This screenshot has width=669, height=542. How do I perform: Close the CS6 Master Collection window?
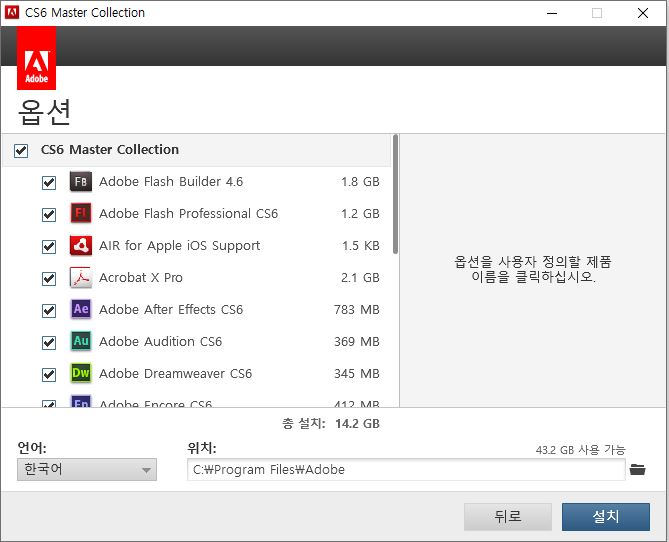tap(643, 13)
